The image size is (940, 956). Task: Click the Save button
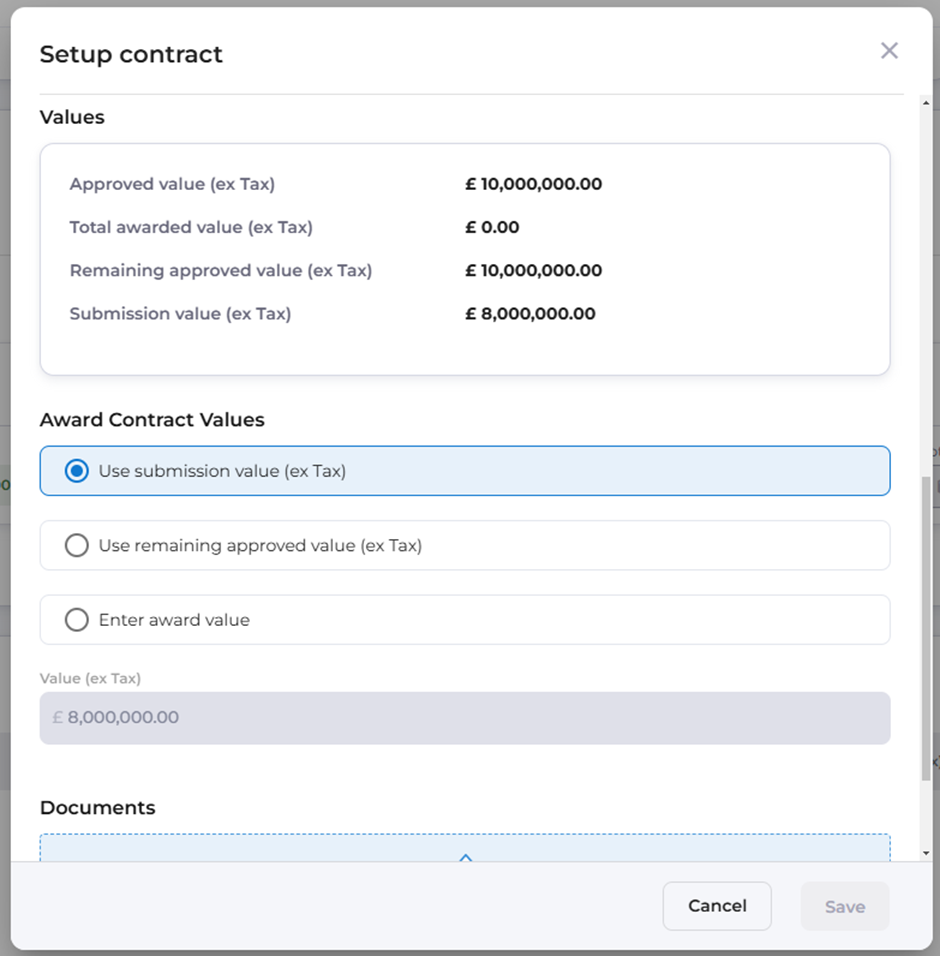[x=845, y=907]
